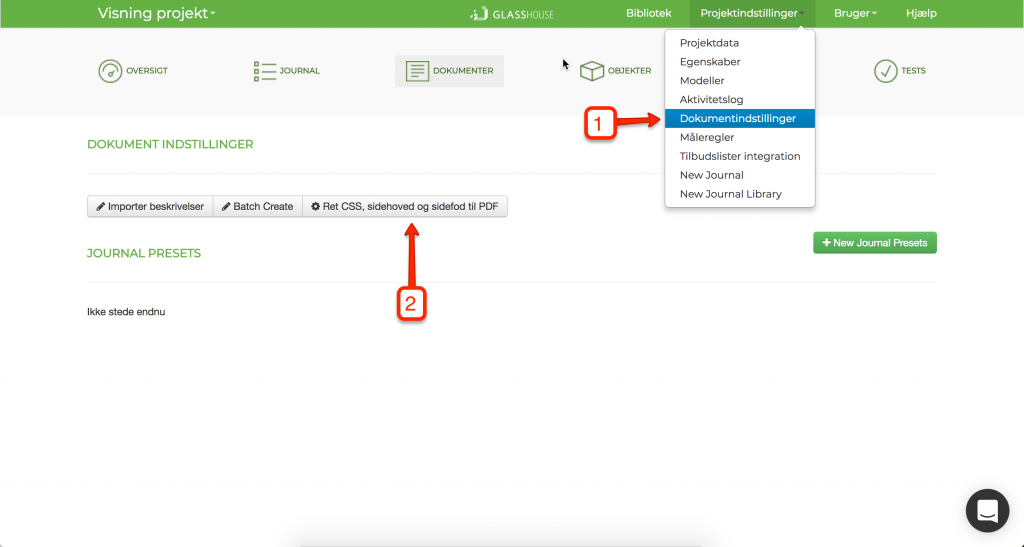
Task: Open the Hjælp link
Action: point(921,13)
